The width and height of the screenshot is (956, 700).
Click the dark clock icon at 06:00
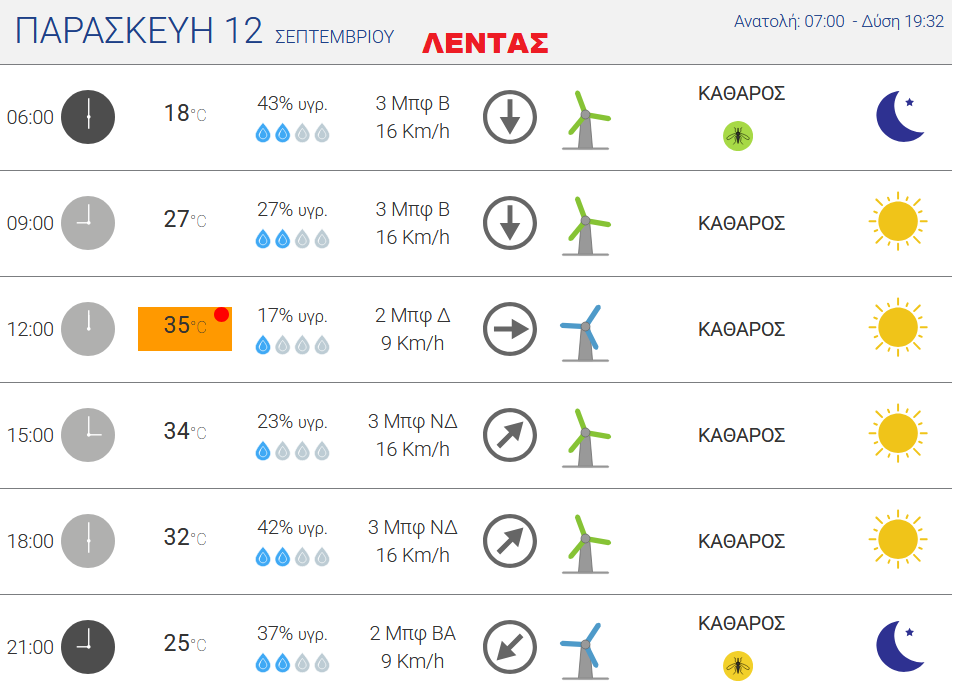point(88,117)
